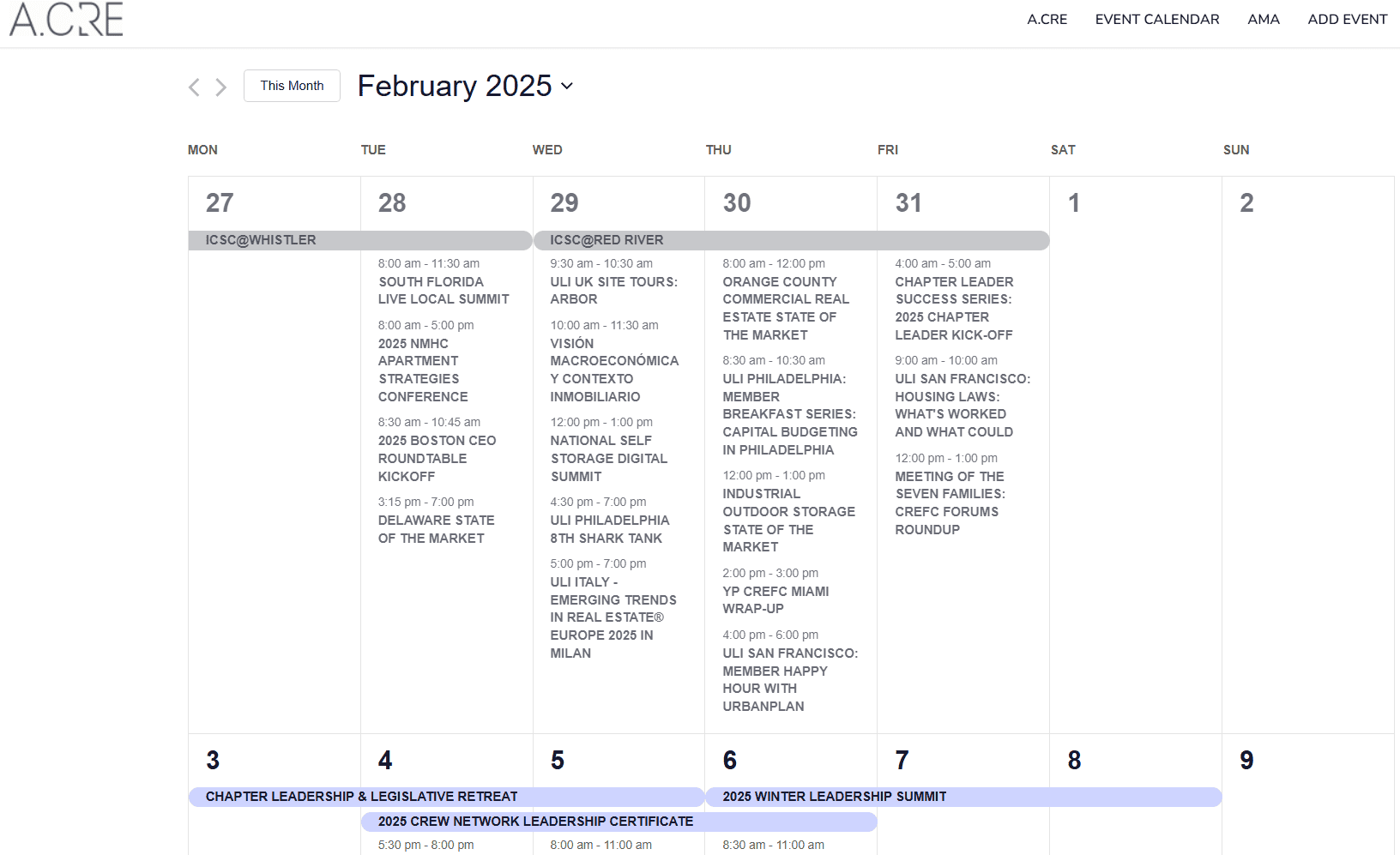Open ULI San Francisco Member Happy Hour event
Viewport: 1400px width, 855px height.
pyautogui.click(x=790, y=679)
